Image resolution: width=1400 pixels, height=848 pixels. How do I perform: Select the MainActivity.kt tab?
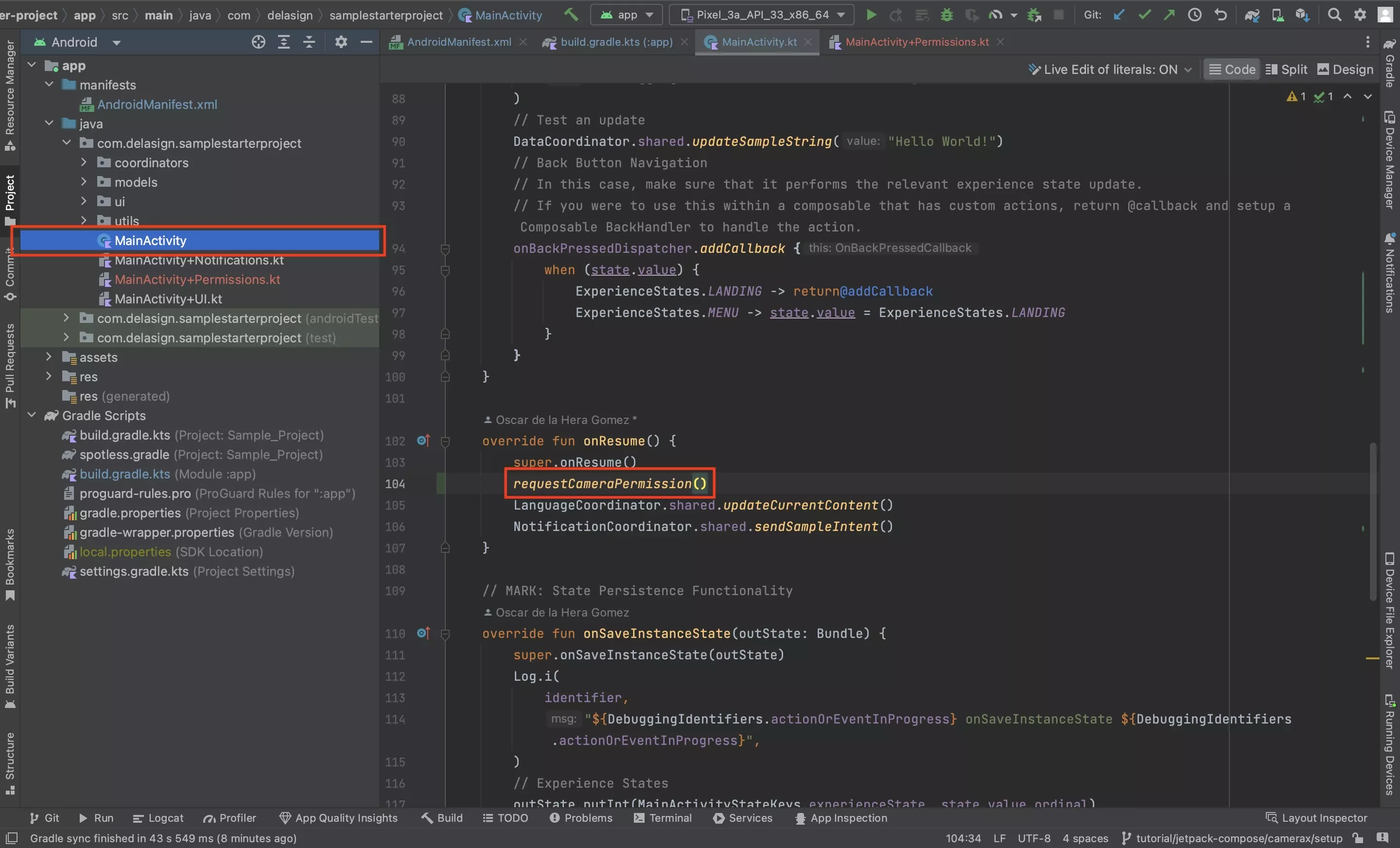757,41
